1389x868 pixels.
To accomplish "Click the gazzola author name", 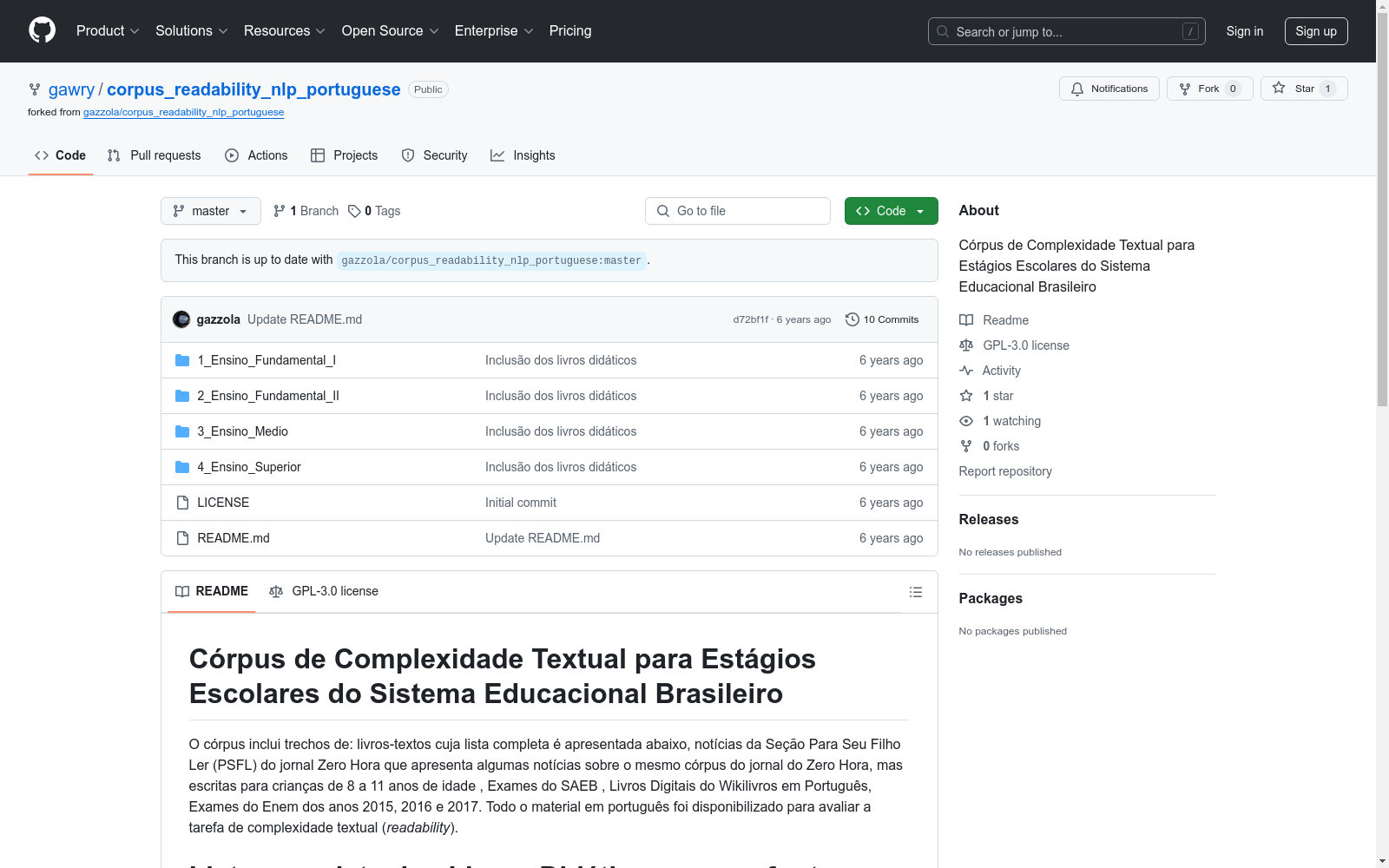I will (x=219, y=319).
